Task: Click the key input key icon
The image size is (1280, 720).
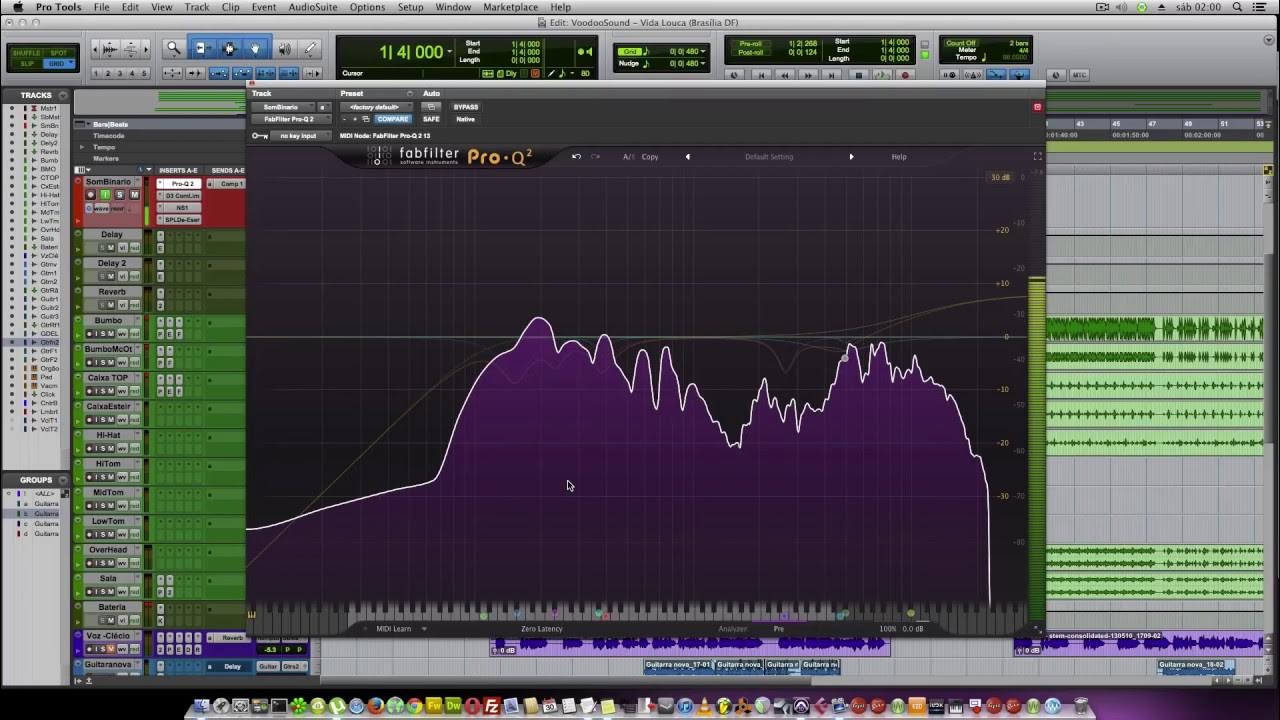Action: click(260, 135)
